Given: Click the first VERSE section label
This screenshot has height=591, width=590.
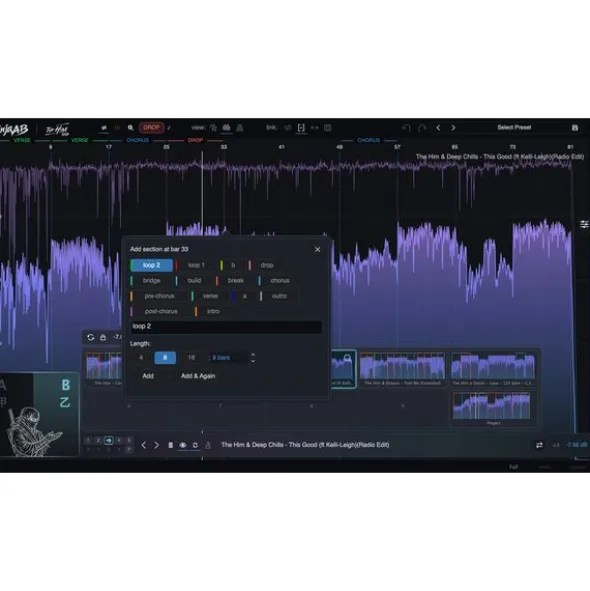Looking at the screenshot, I should click(x=22, y=140).
